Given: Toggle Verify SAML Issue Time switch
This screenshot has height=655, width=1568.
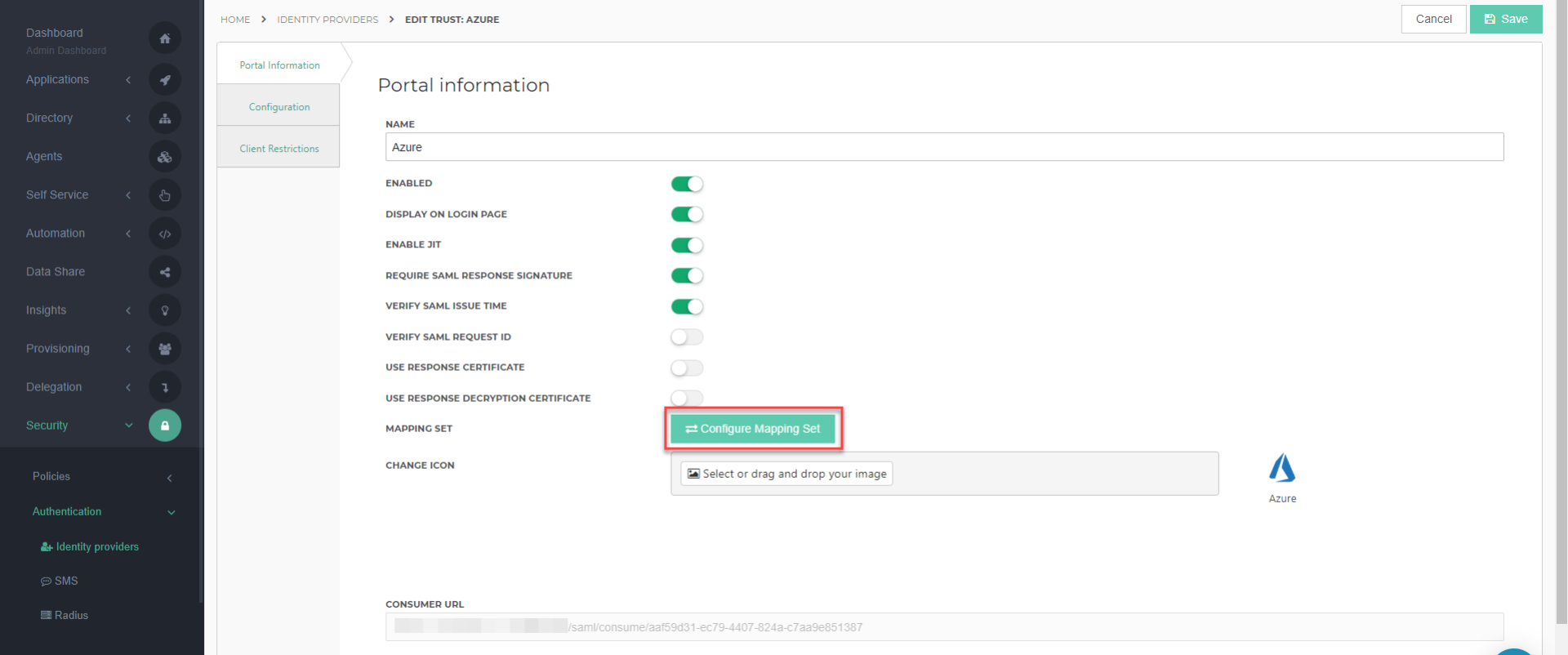Looking at the screenshot, I should [x=687, y=306].
